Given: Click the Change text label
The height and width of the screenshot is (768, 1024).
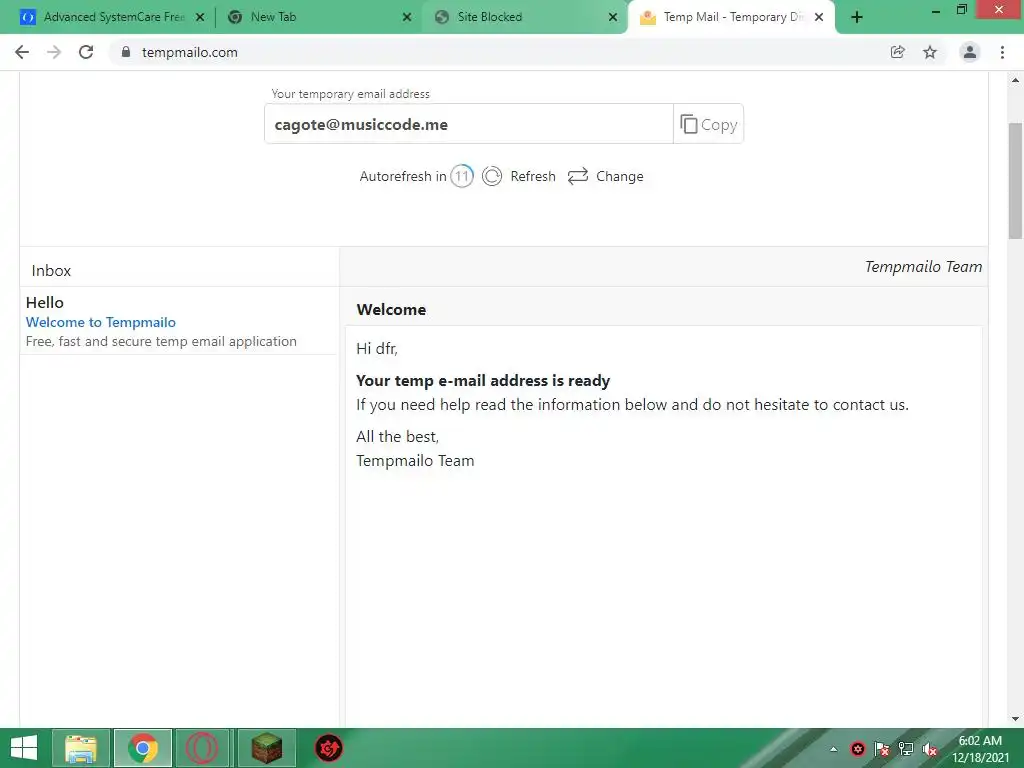Looking at the screenshot, I should (620, 176).
